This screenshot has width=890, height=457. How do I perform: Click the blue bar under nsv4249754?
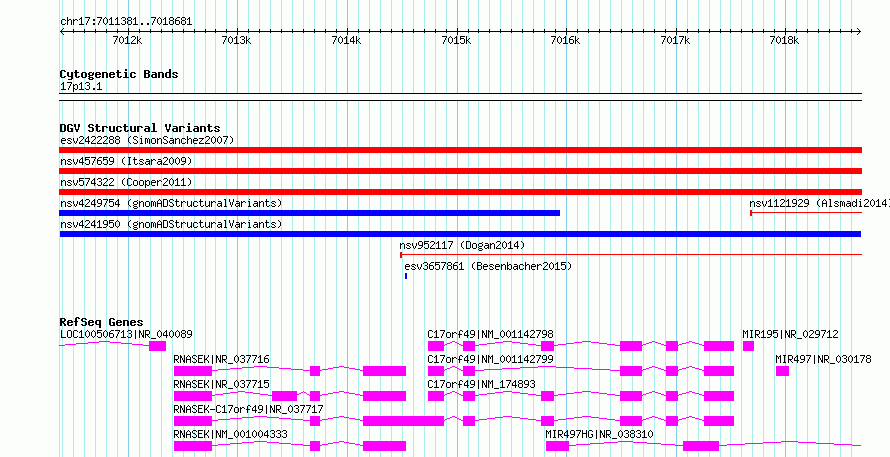coord(309,213)
